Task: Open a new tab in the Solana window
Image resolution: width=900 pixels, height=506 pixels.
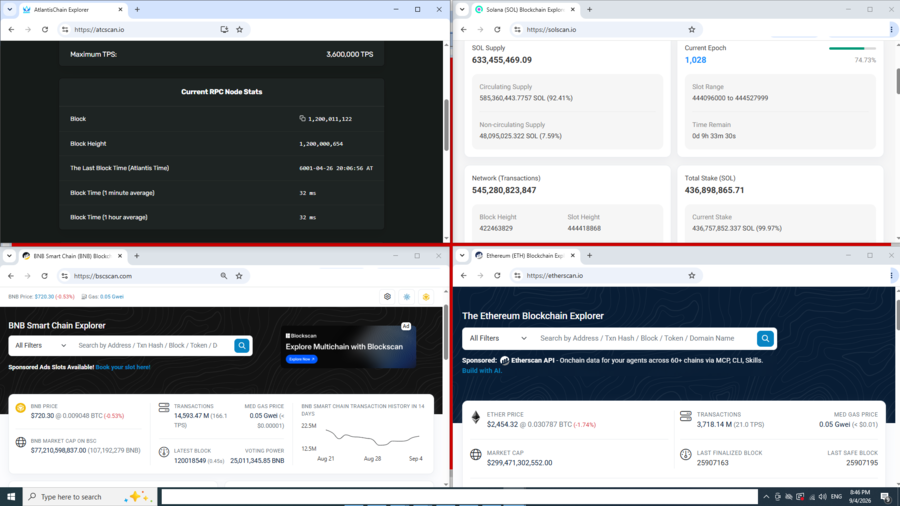Action: click(x=589, y=9)
